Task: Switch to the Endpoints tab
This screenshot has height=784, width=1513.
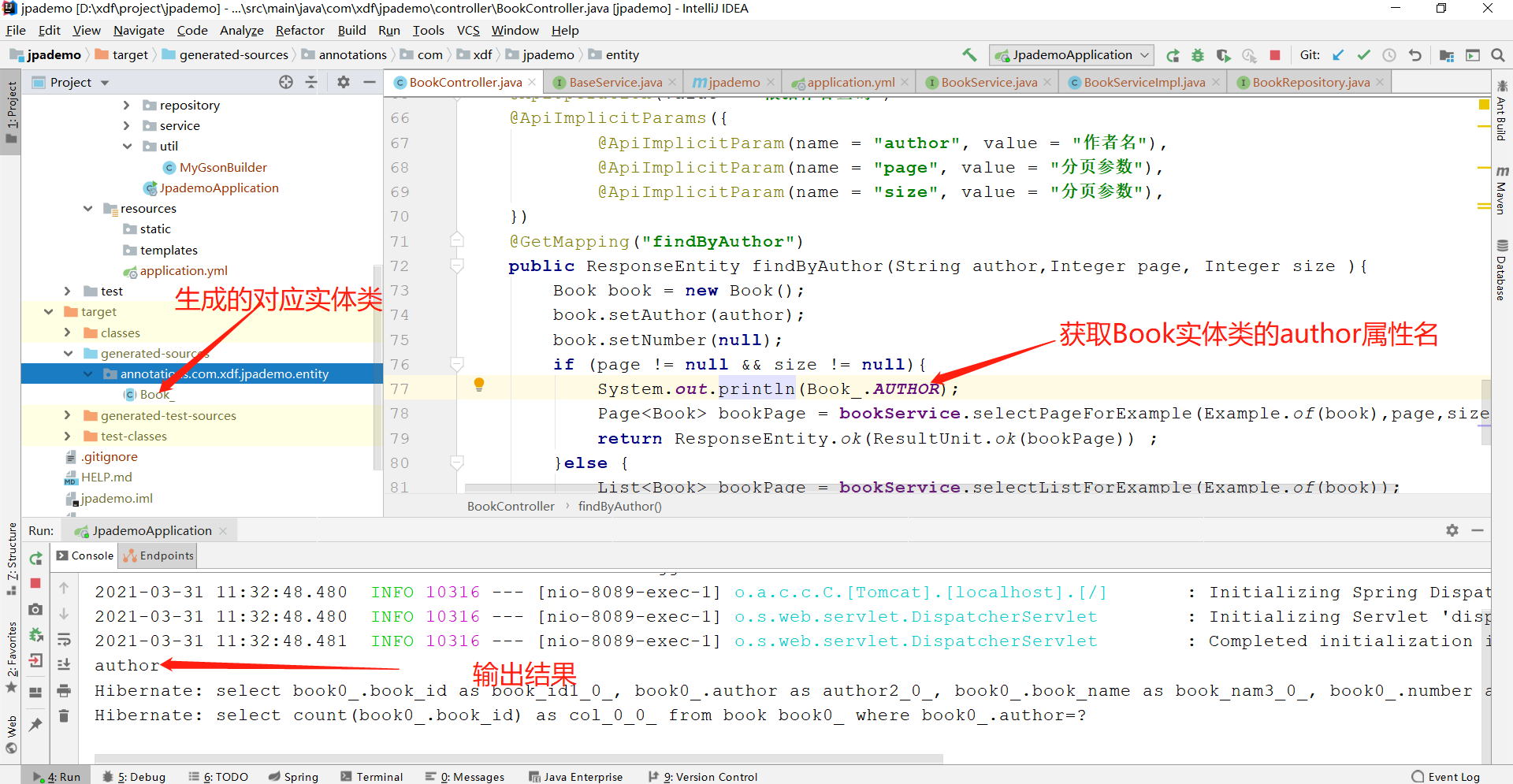Action: [x=158, y=555]
